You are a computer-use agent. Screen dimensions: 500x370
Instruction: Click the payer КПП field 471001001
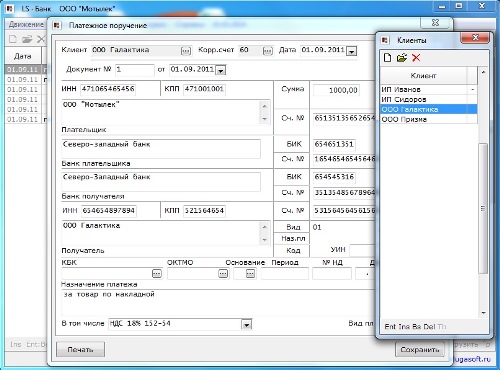point(204,89)
